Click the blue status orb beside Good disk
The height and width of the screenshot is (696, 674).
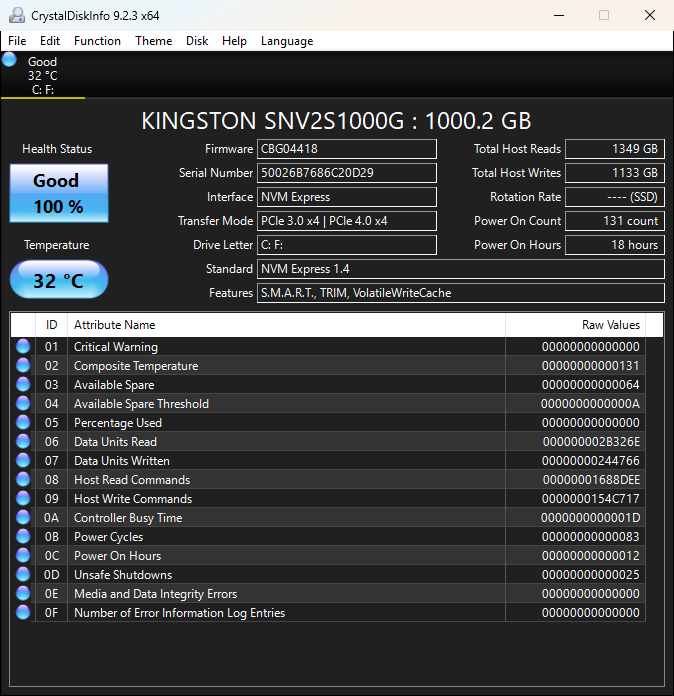click(9, 59)
